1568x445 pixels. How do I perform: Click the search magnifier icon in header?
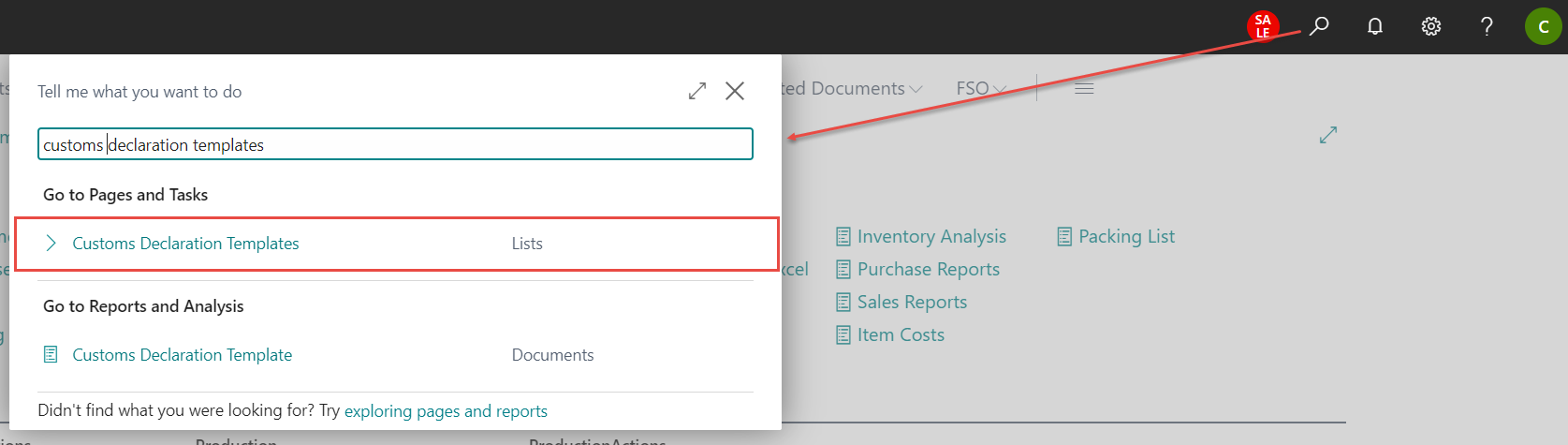point(1319,26)
